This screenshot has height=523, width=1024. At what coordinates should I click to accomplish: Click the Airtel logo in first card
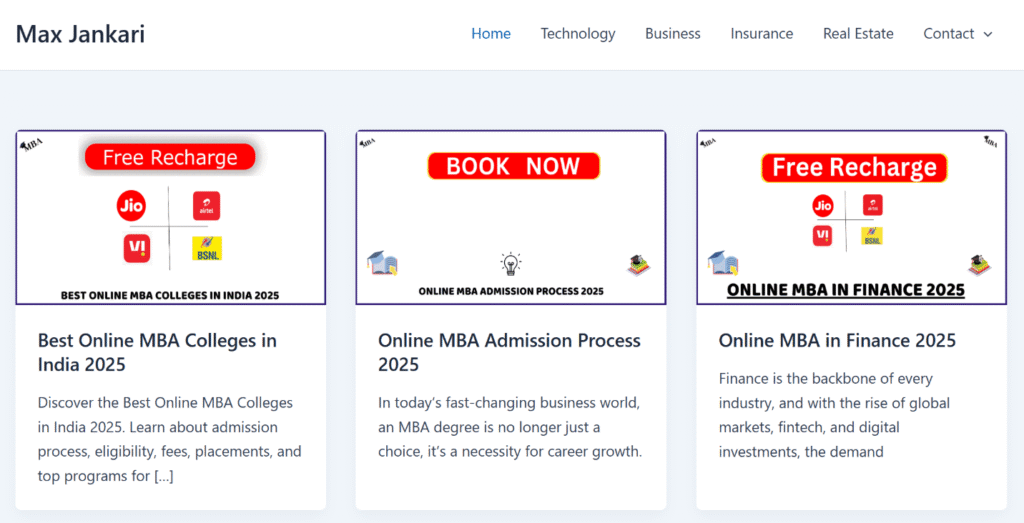point(206,206)
